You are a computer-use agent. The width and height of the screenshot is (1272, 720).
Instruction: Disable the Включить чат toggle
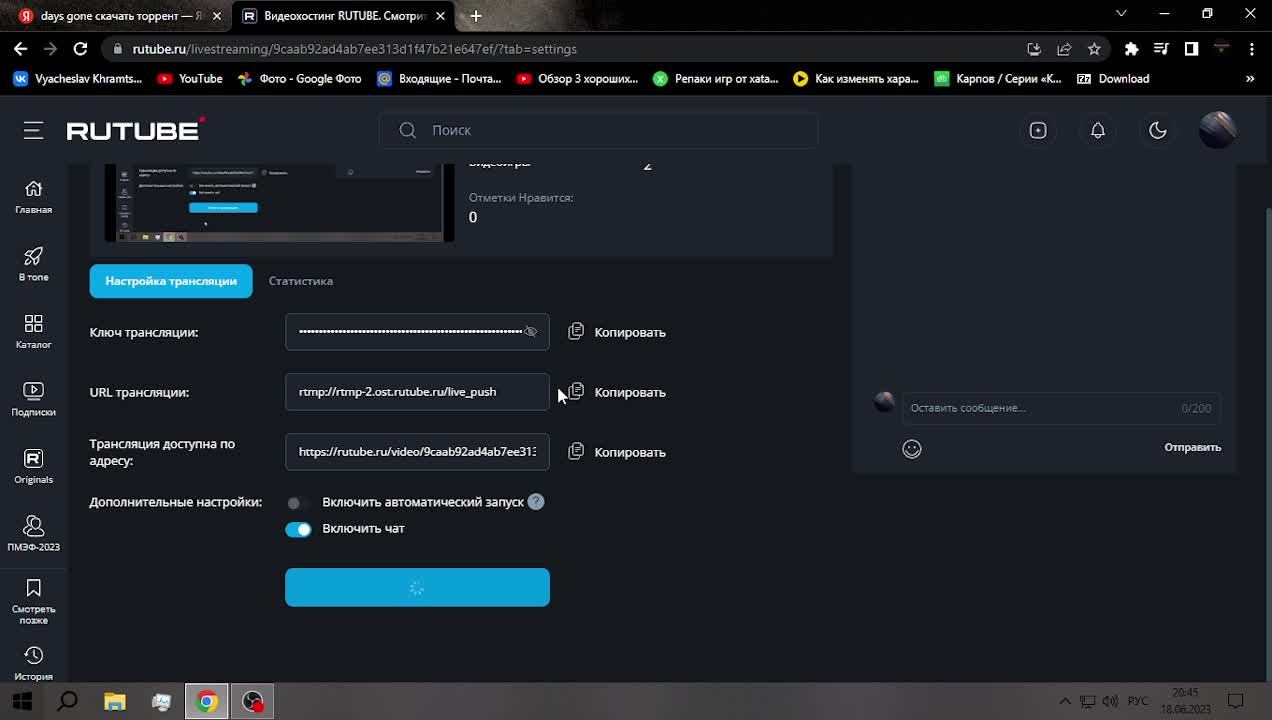298,529
